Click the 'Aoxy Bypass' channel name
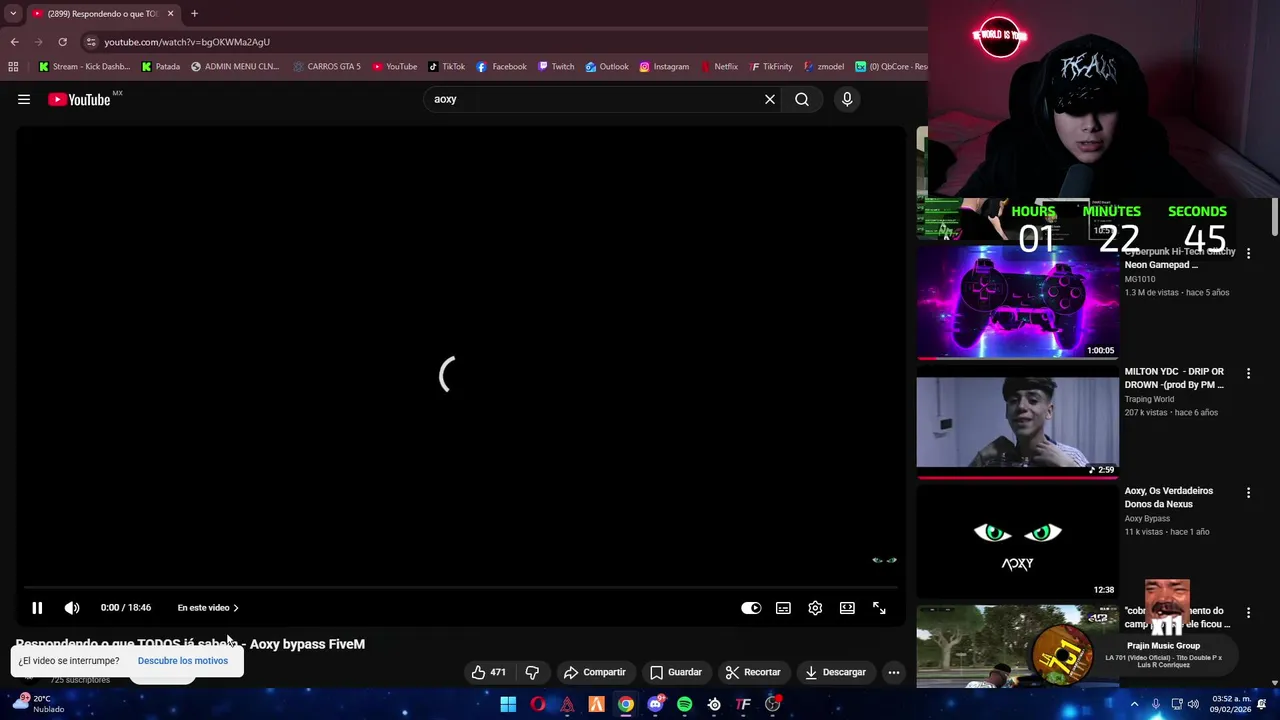 1147,519
